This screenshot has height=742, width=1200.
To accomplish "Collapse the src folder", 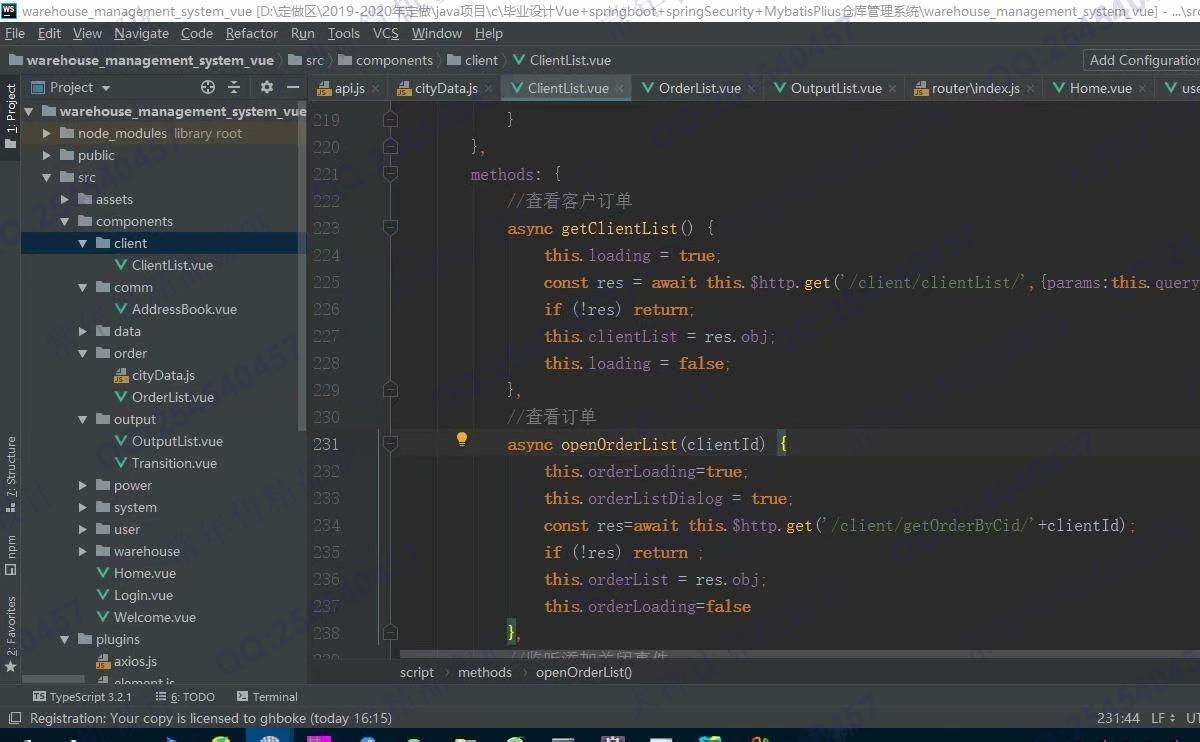I will [x=46, y=177].
